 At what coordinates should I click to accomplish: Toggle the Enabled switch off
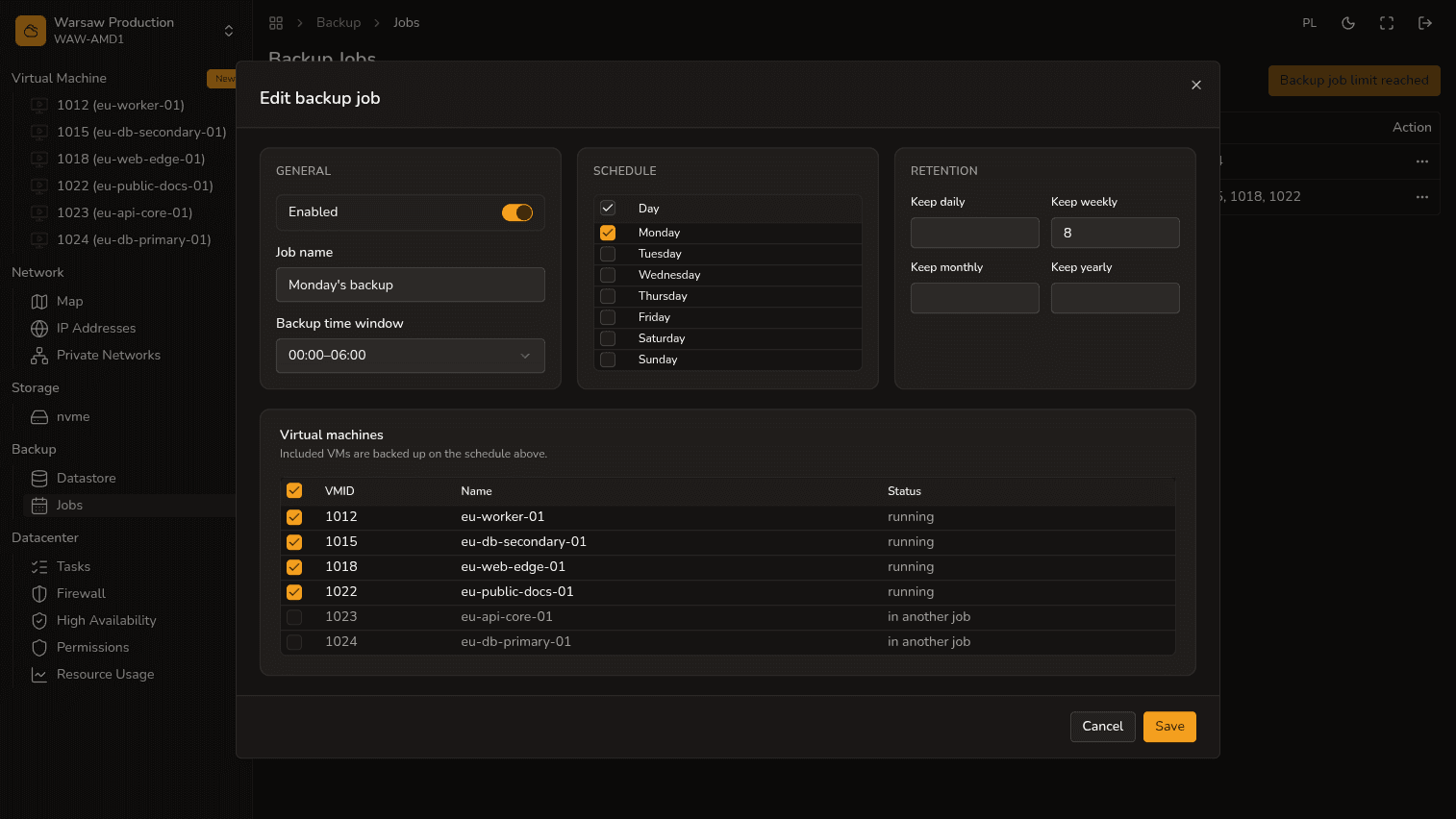click(517, 212)
